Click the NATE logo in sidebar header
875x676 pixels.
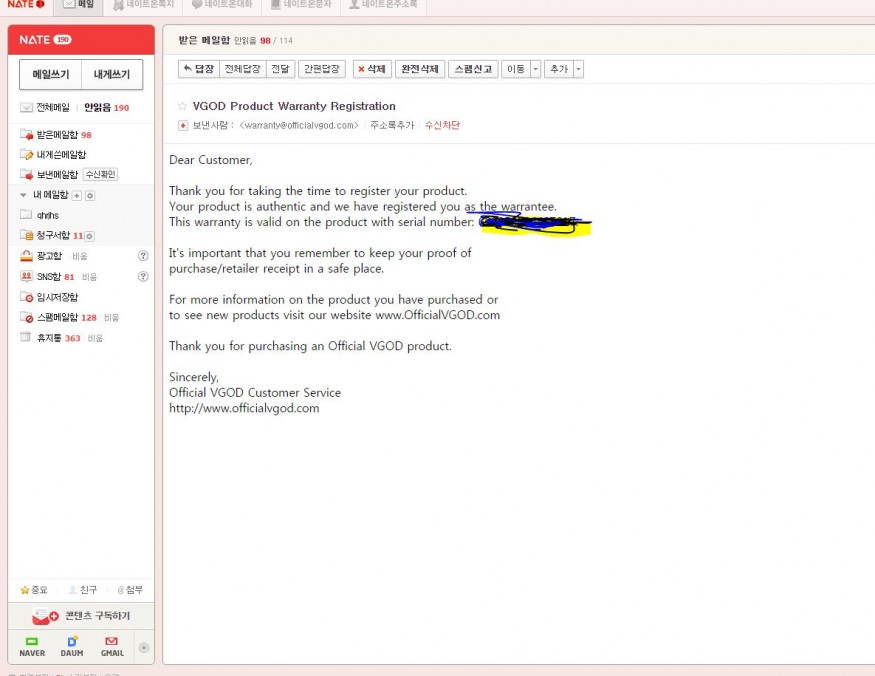point(34,40)
